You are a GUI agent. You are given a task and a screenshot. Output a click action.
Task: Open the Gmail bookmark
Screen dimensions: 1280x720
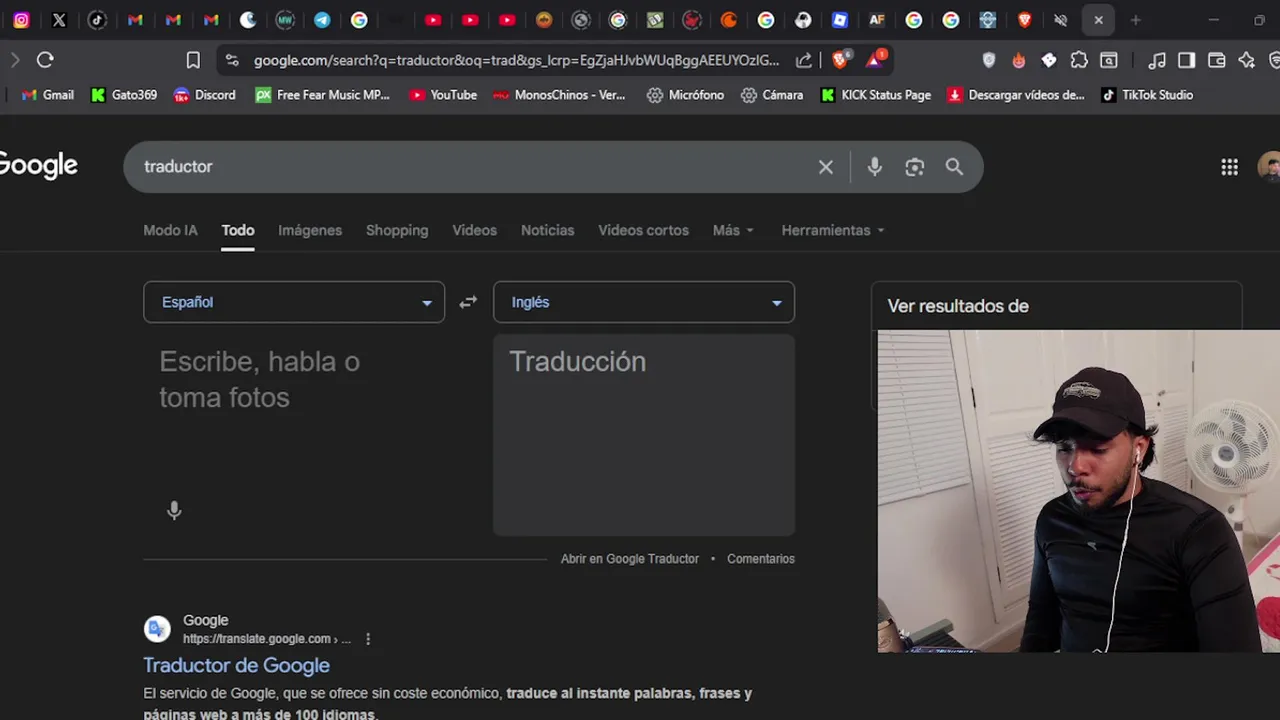coord(48,95)
